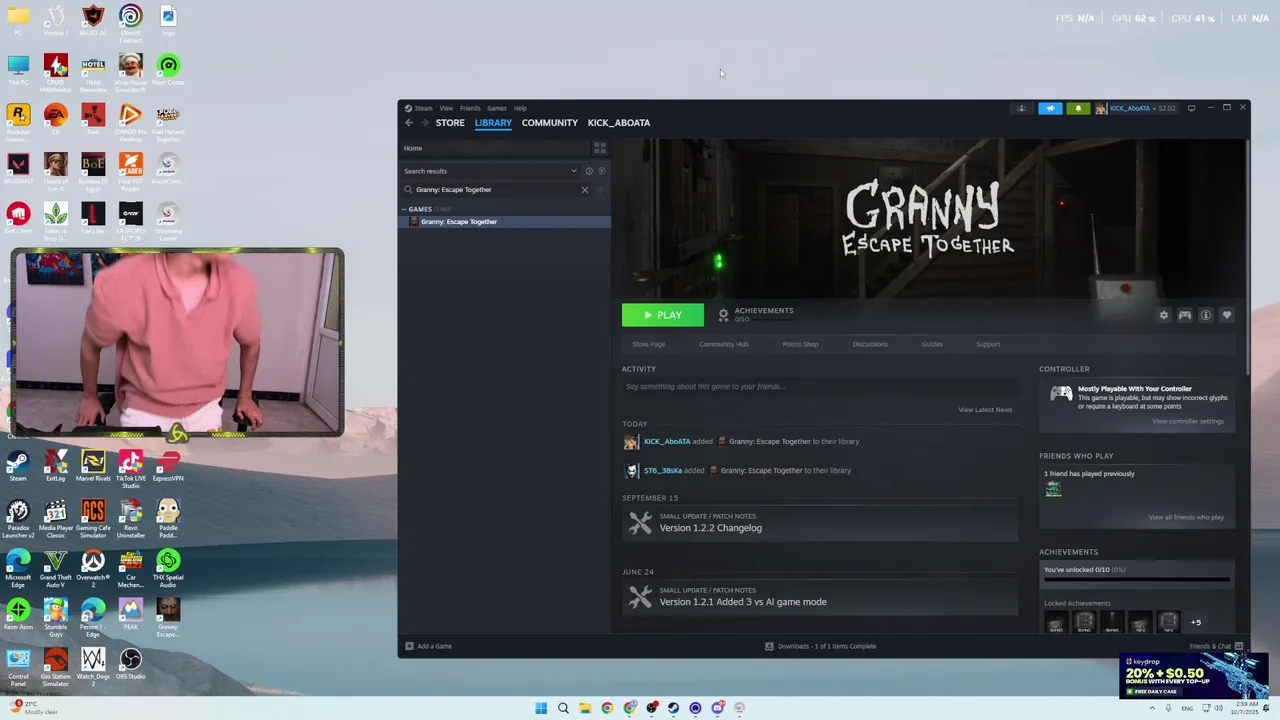Open Steam's announcements megaphone icon
Viewport: 1280px width, 720px height.
pos(1050,108)
